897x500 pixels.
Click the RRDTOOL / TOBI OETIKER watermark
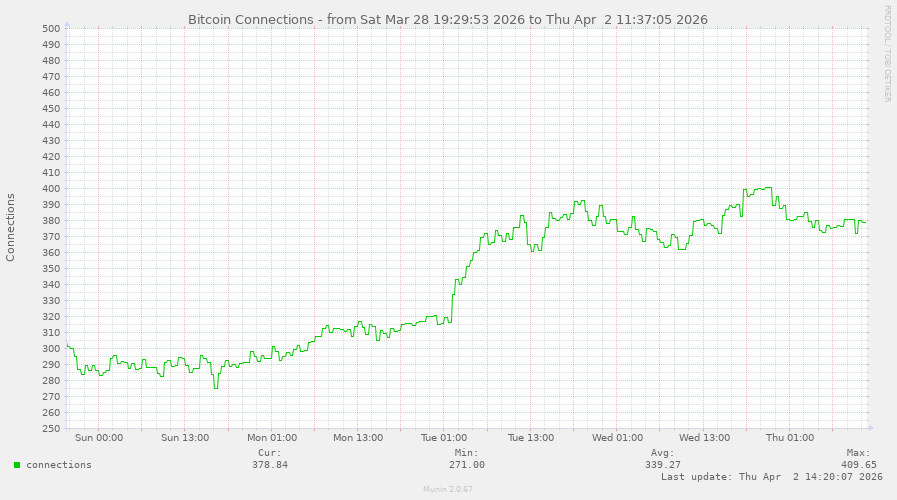pos(887,53)
